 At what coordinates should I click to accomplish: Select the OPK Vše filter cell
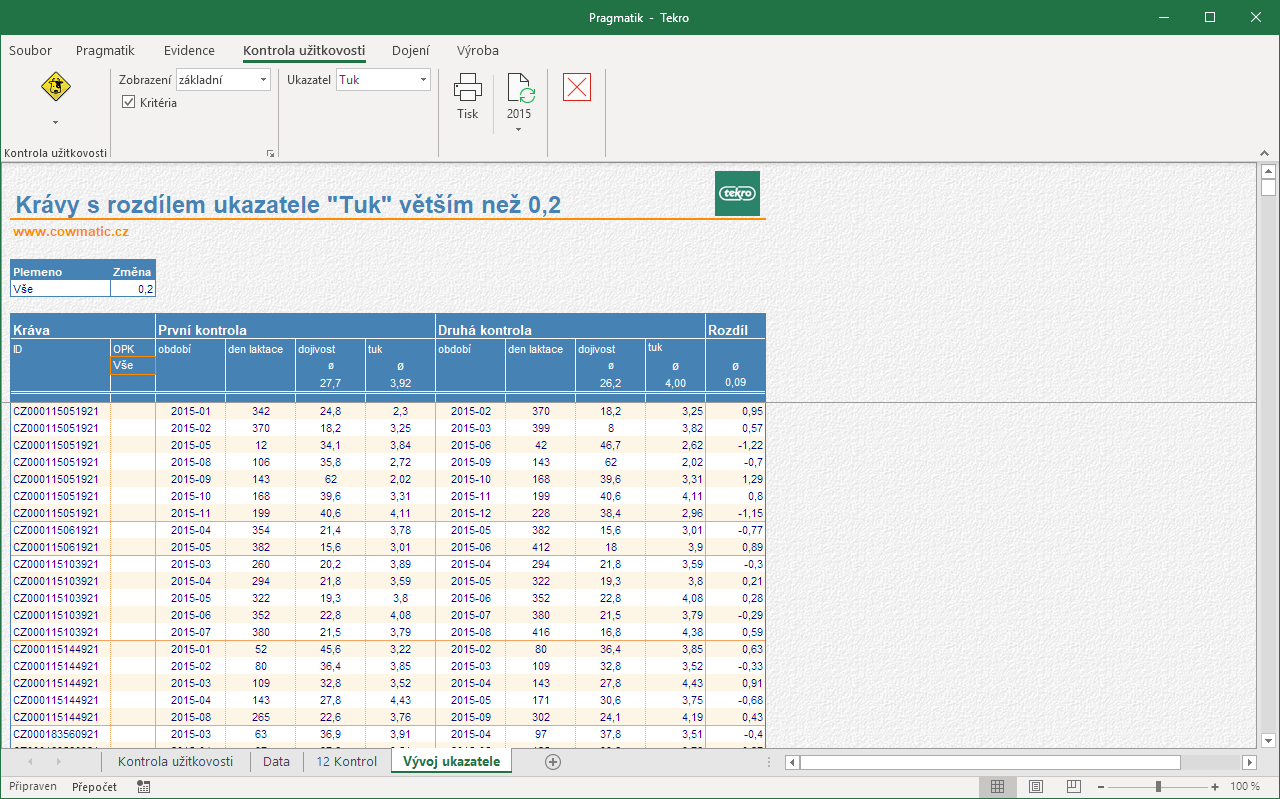click(133, 366)
